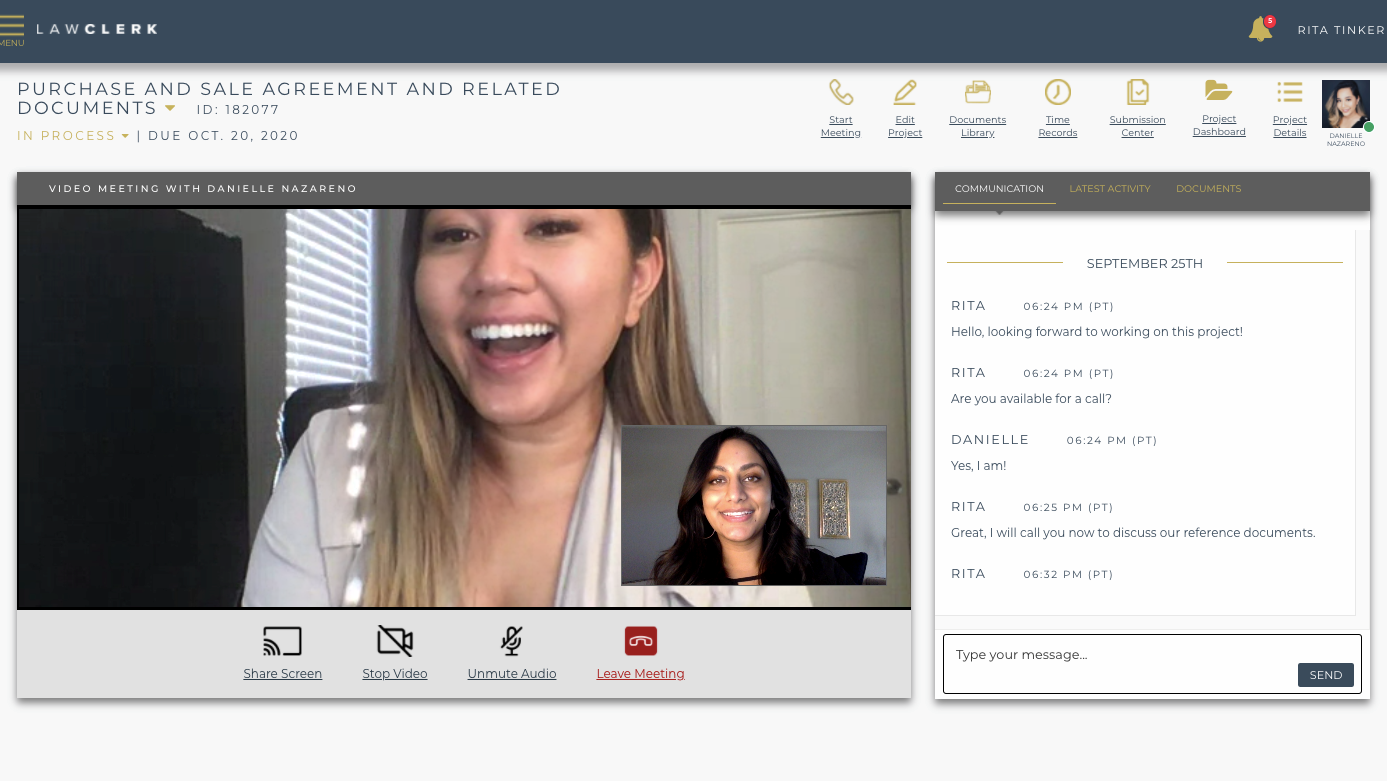Click the Edit Project pencil icon
The height and width of the screenshot is (781, 1387).
(905, 93)
